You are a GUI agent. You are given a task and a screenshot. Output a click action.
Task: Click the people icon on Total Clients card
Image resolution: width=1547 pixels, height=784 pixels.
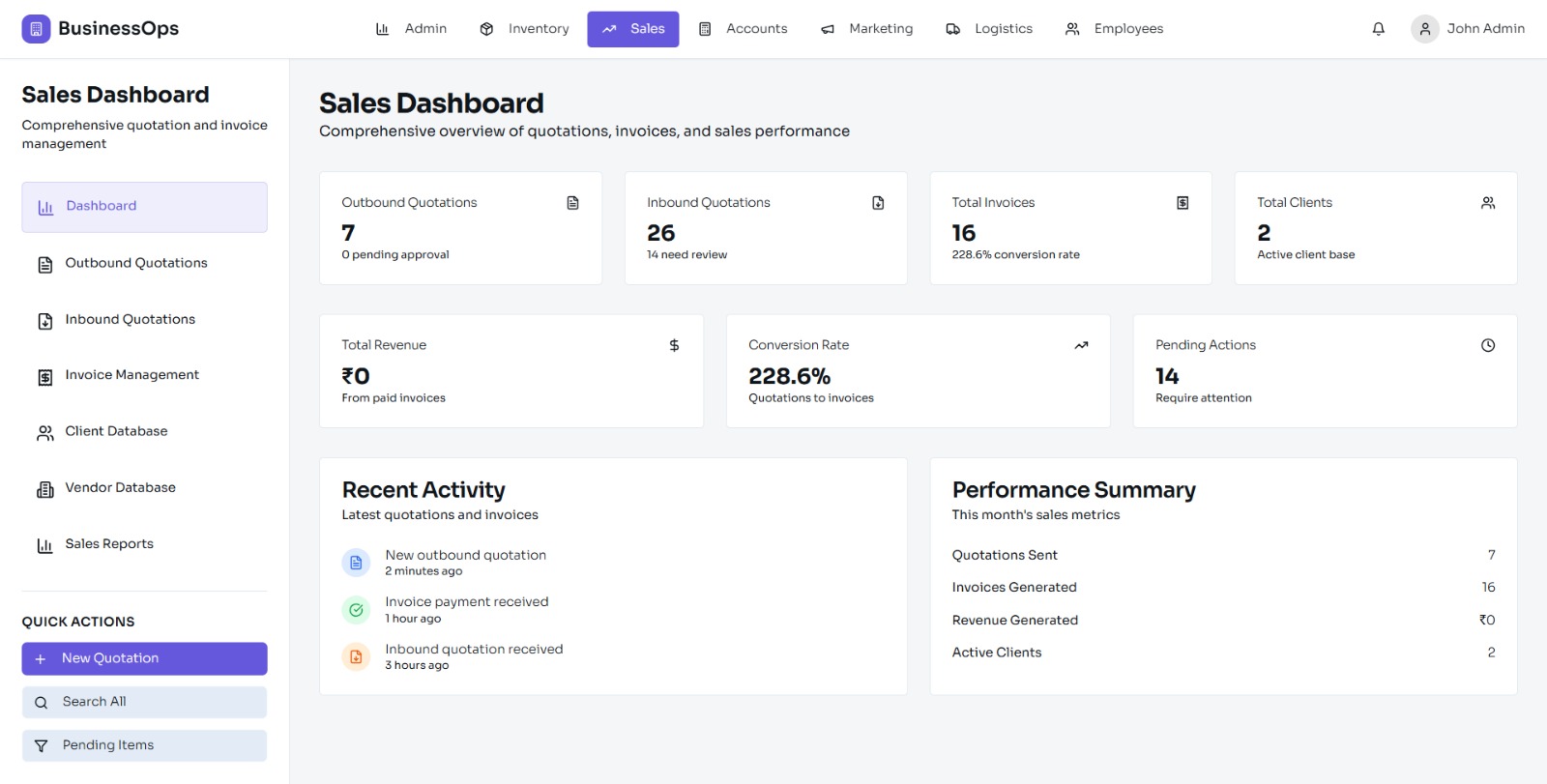coord(1487,203)
